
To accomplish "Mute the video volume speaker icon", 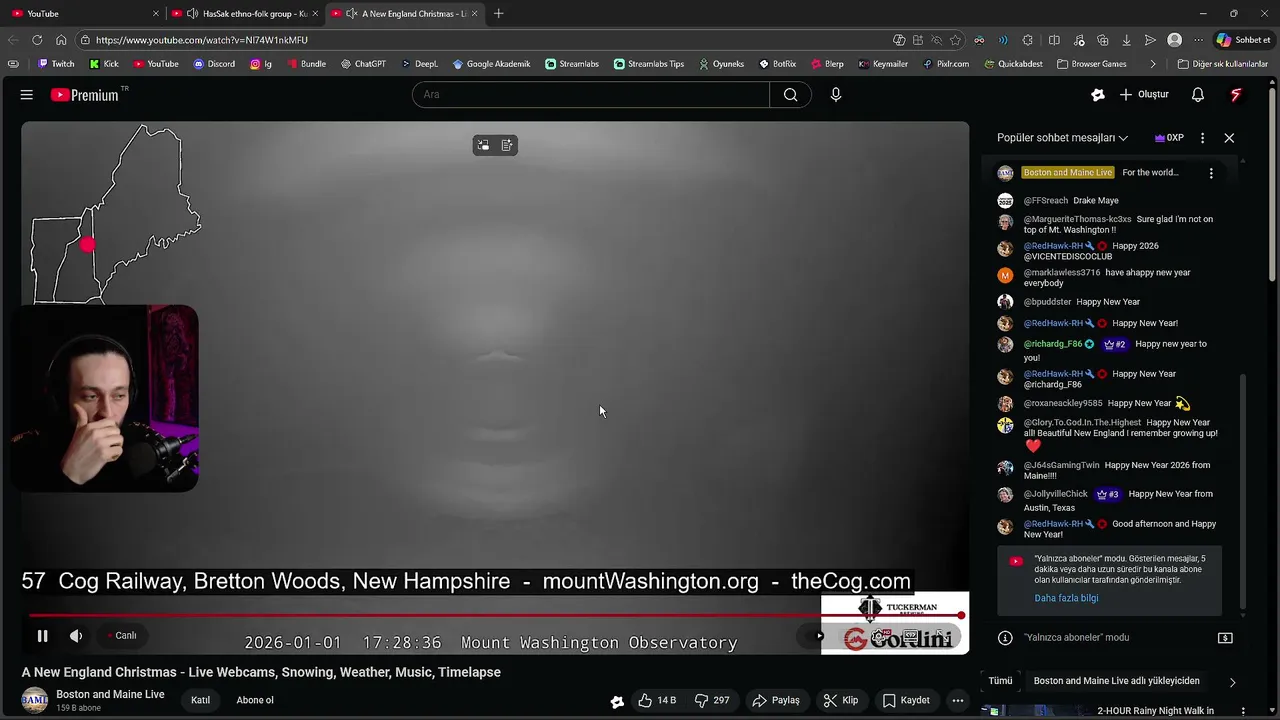I will [x=76, y=636].
